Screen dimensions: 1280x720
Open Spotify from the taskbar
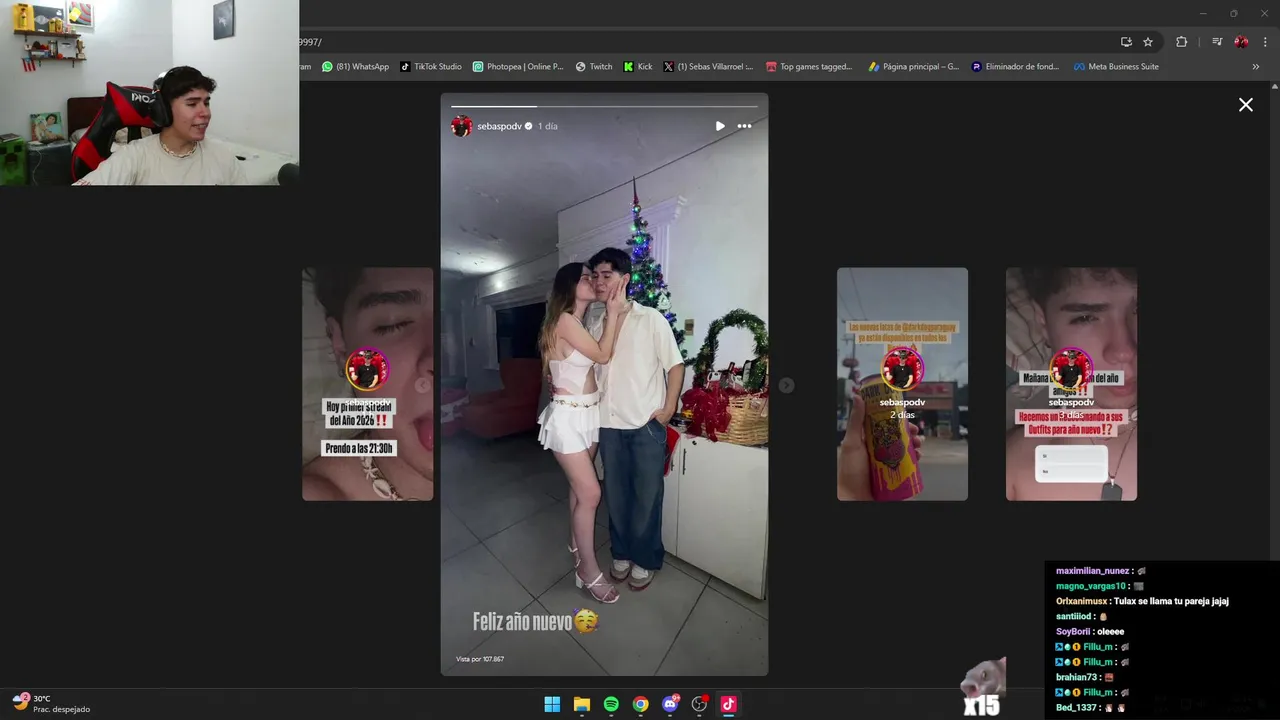(611, 704)
